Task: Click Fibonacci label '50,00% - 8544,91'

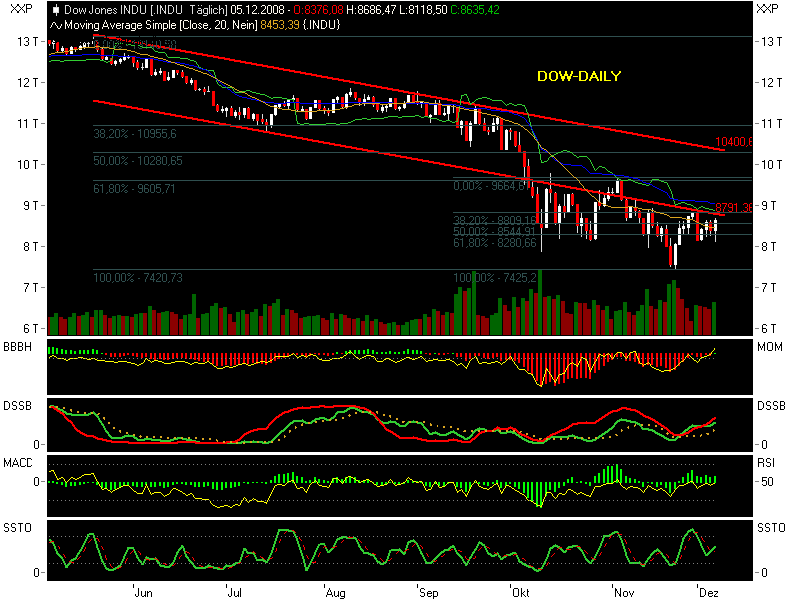Action: click(x=495, y=231)
